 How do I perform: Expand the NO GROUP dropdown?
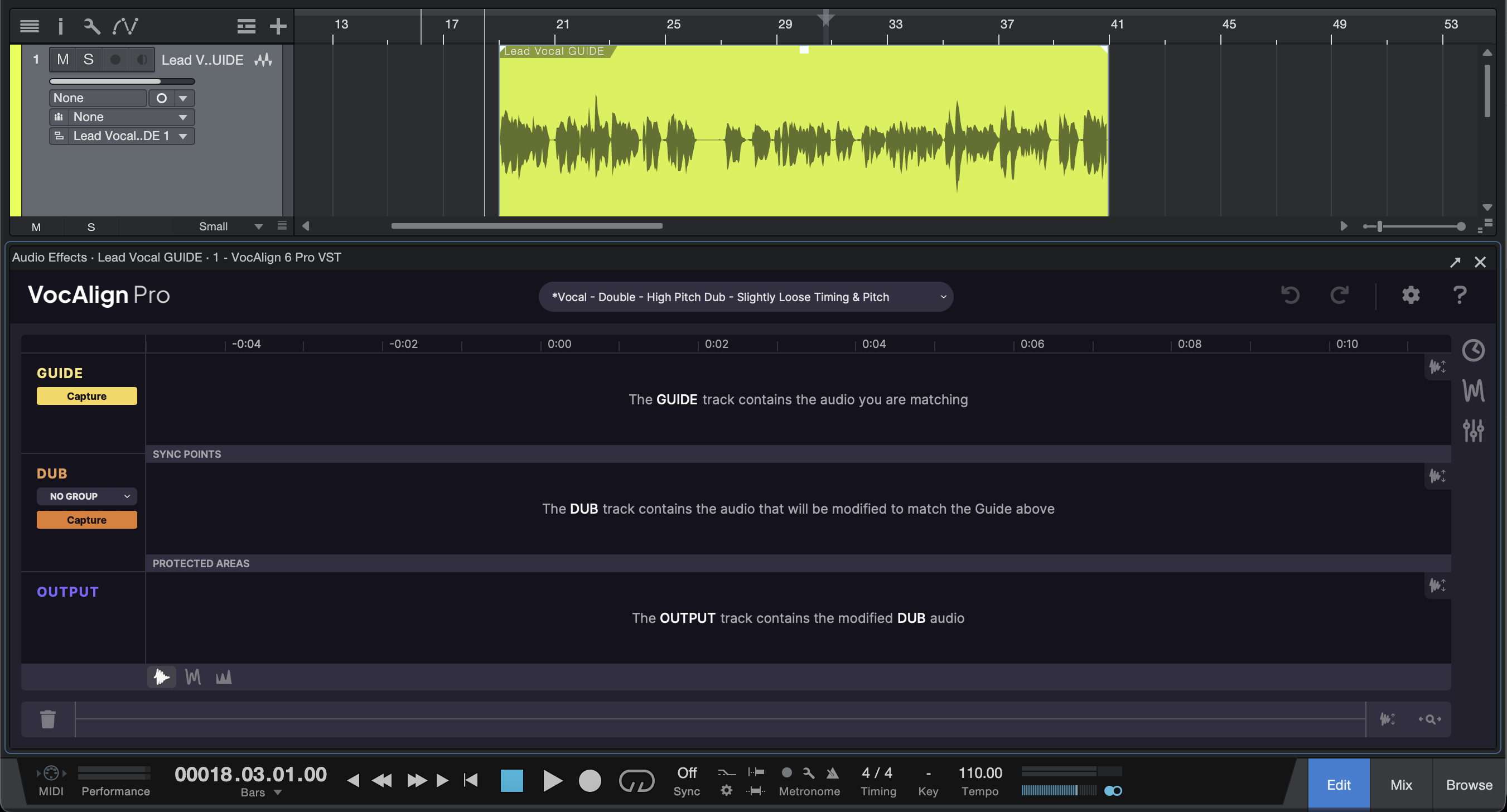tap(86, 496)
